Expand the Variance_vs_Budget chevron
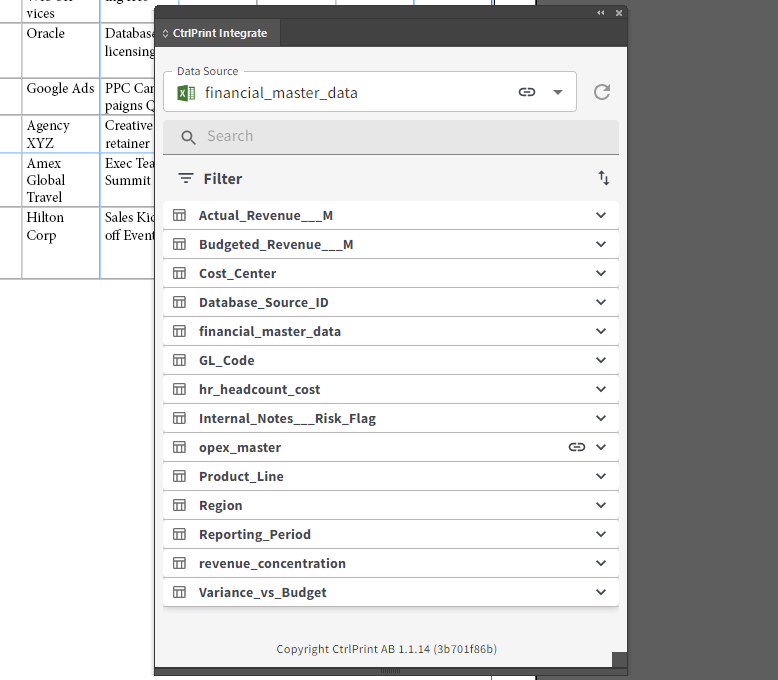778x680 pixels. coord(601,592)
